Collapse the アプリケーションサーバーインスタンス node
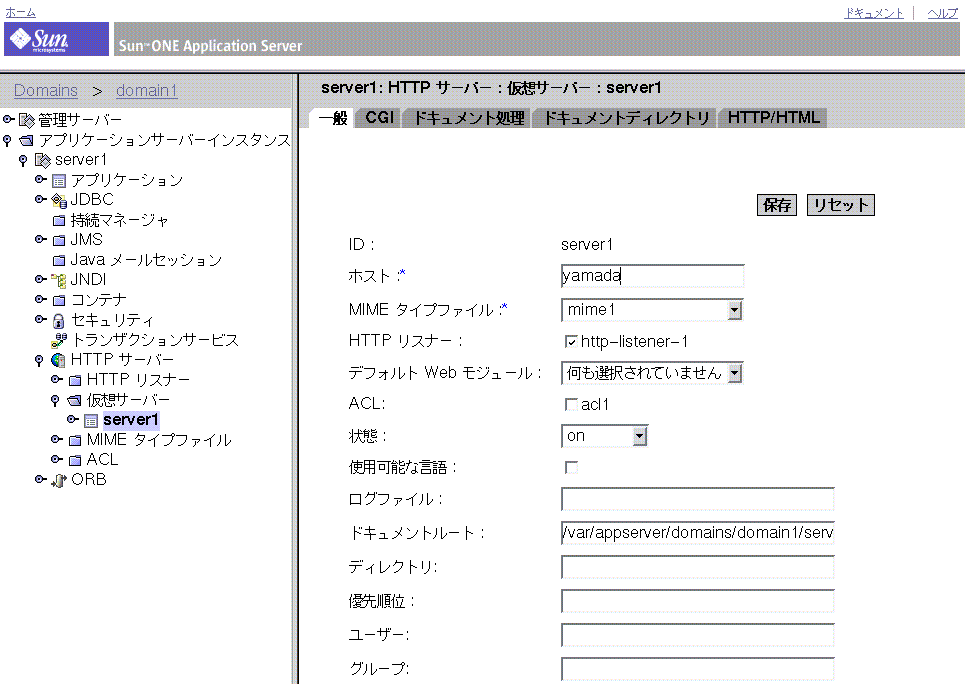This screenshot has height=684, width=965. tap(7, 141)
